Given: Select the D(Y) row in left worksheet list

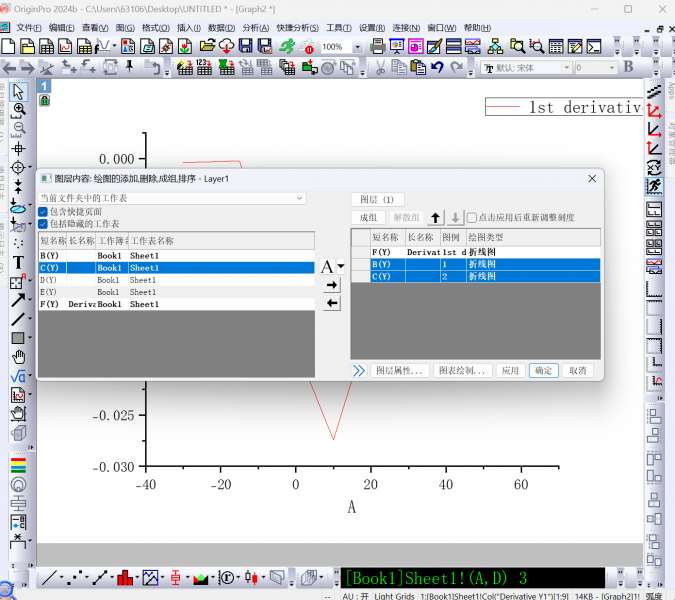Looking at the screenshot, I should tap(176, 280).
